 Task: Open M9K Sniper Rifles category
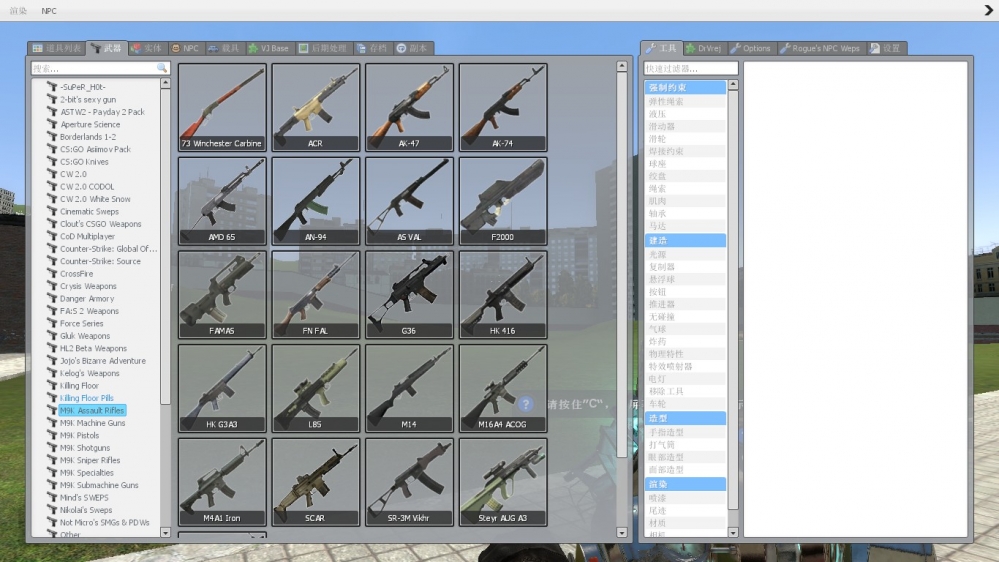click(90, 460)
